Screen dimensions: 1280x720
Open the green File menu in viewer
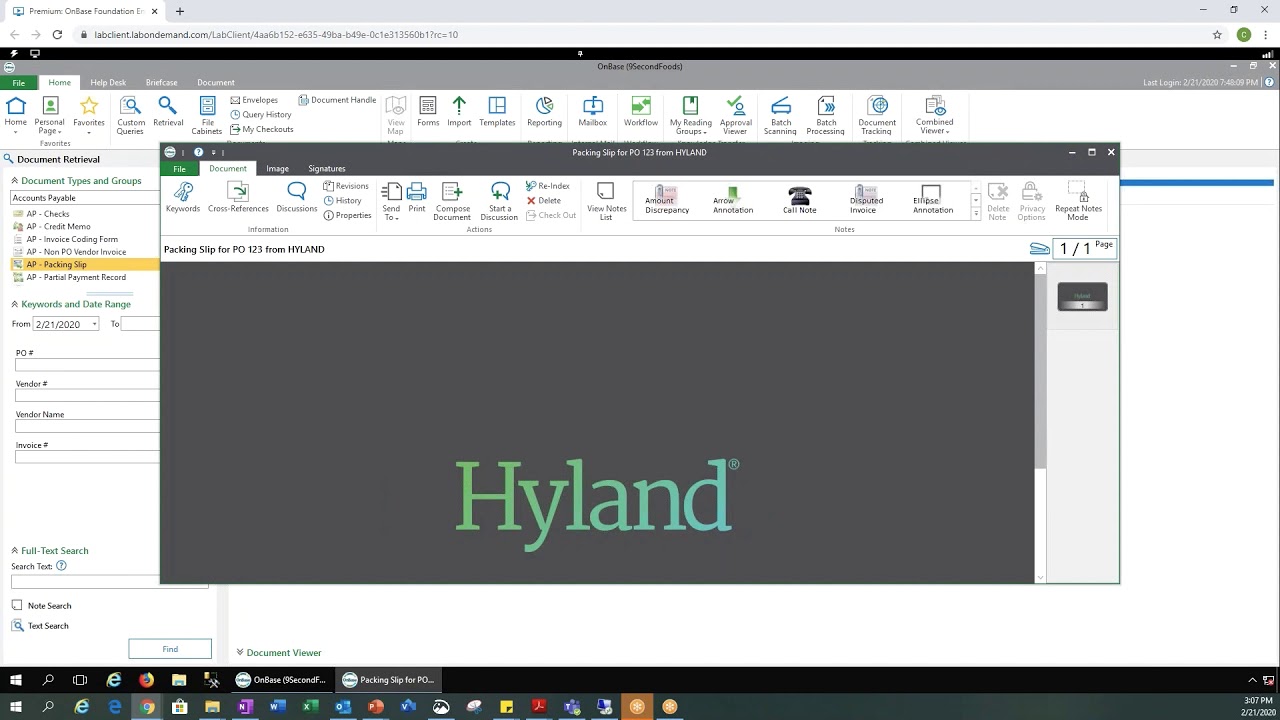tap(179, 169)
